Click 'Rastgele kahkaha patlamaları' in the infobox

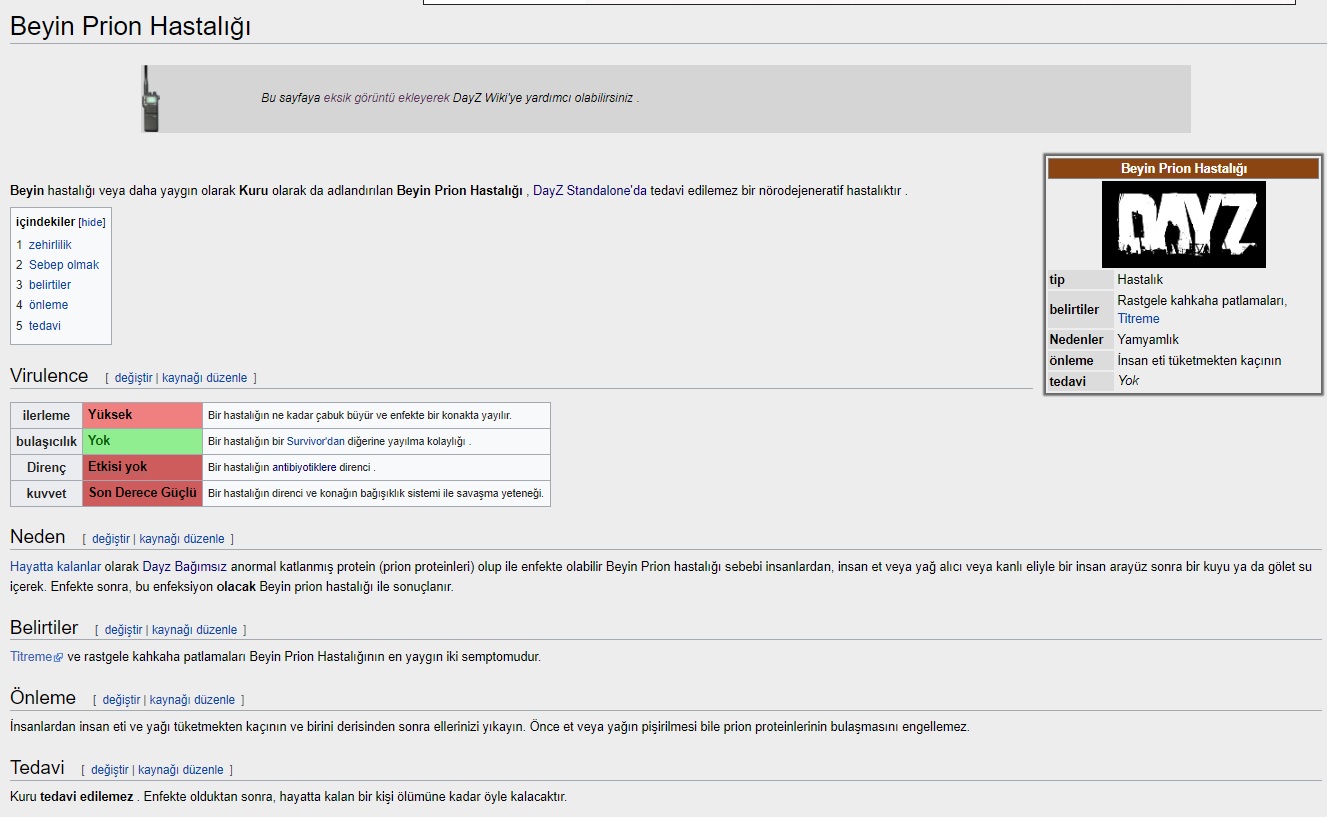click(1202, 301)
